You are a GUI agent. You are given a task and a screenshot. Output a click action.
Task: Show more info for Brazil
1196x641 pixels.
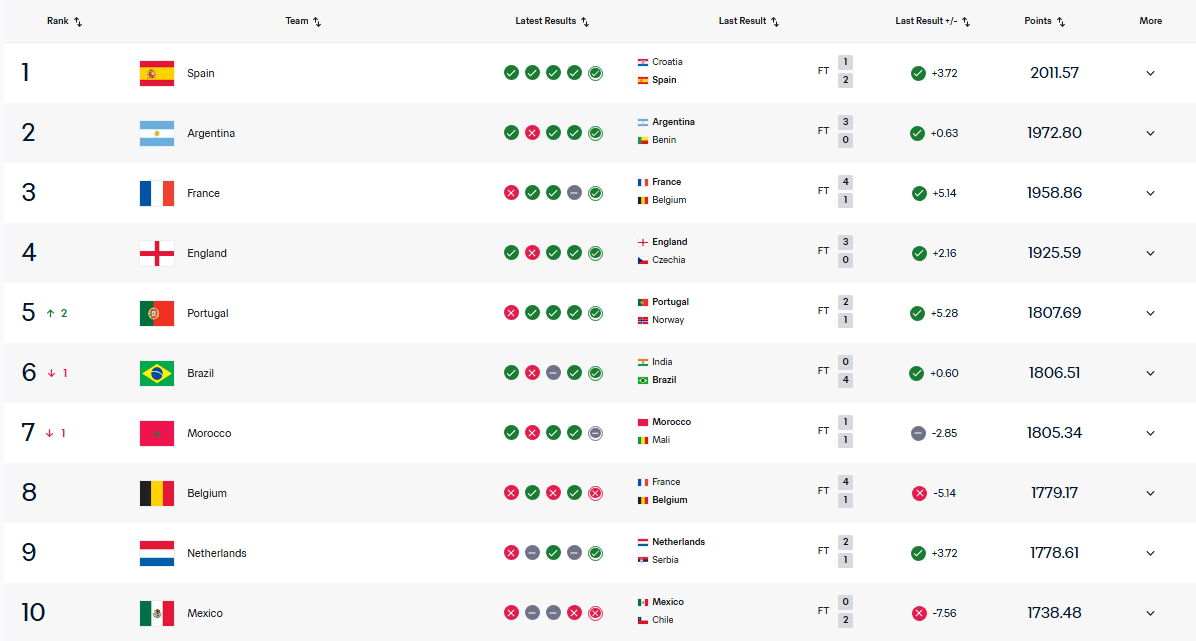[x=1150, y=373]
